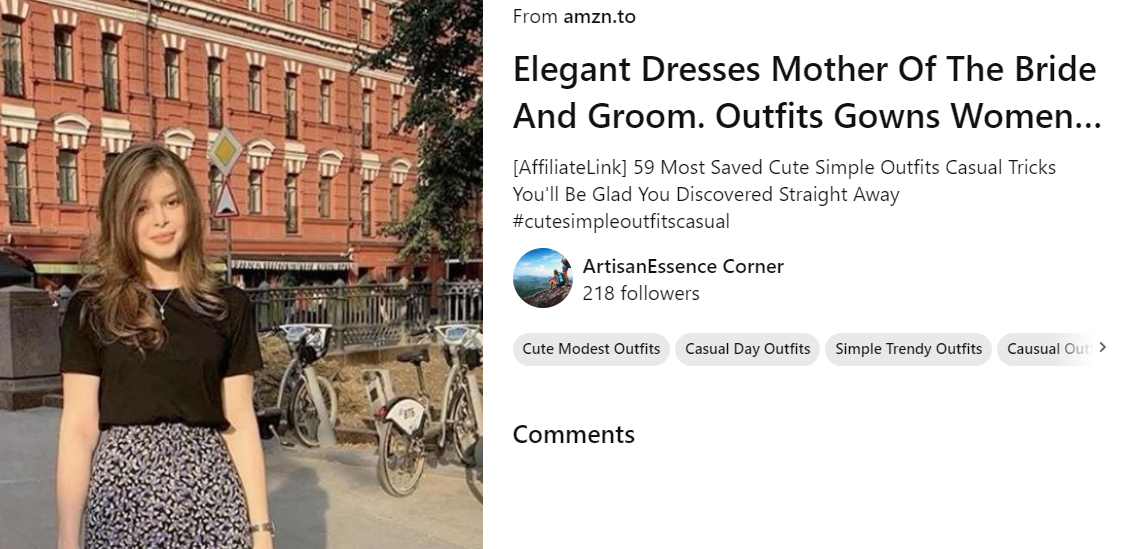Click the [AffiliateLink] label in description
The width and height of the screenshot is (1135, 549).
pos(562,168)
